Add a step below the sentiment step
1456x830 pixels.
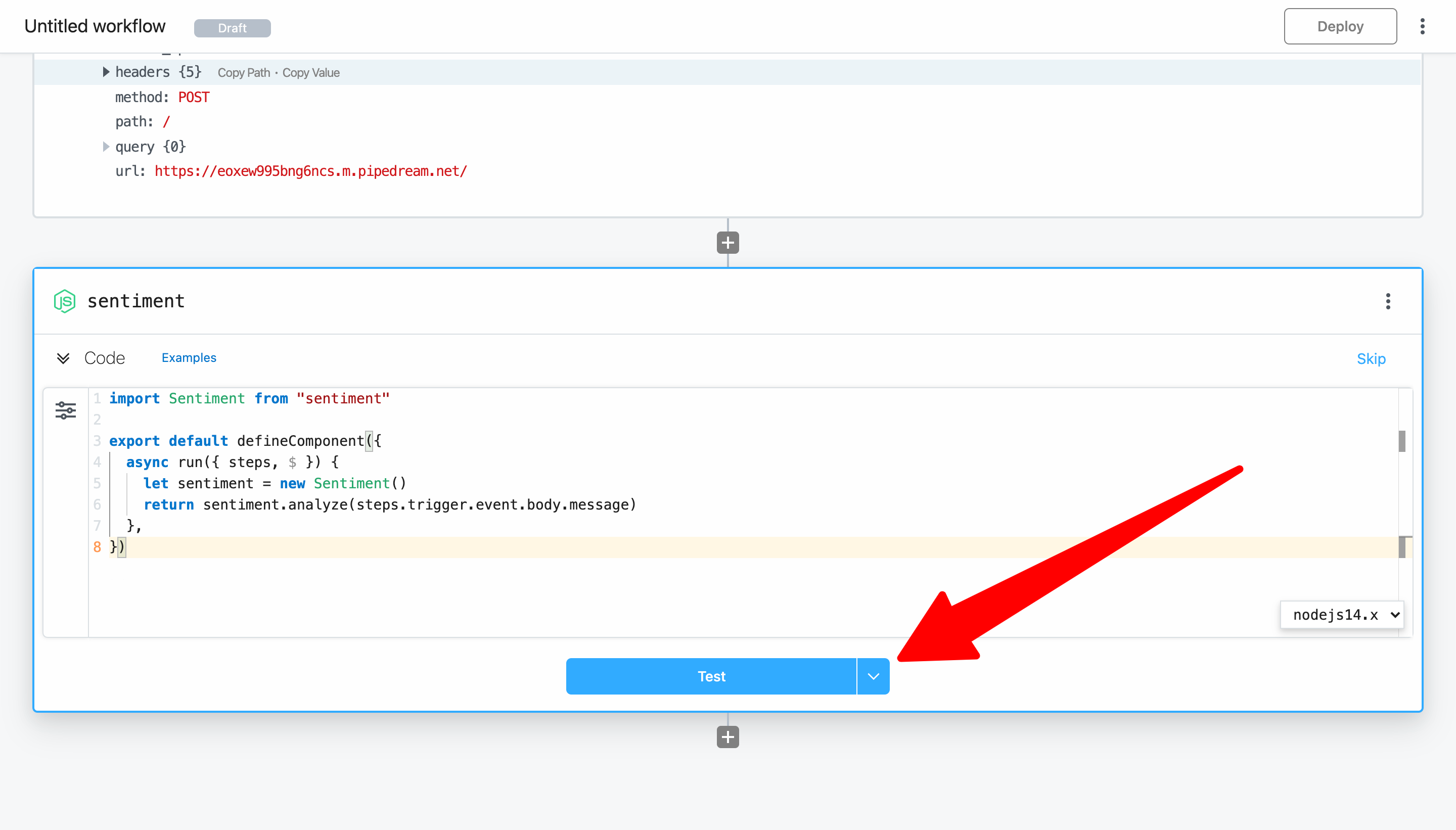pyautogui.click(x=727, y=736)
